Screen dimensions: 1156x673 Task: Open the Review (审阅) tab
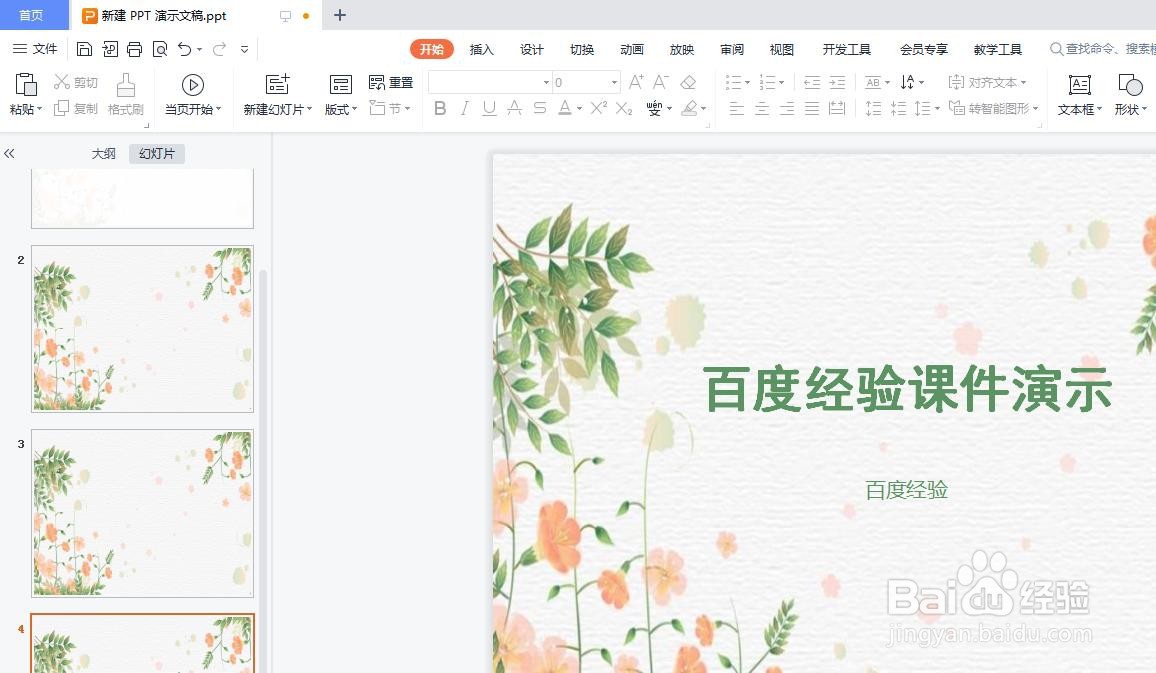[732, 49]
